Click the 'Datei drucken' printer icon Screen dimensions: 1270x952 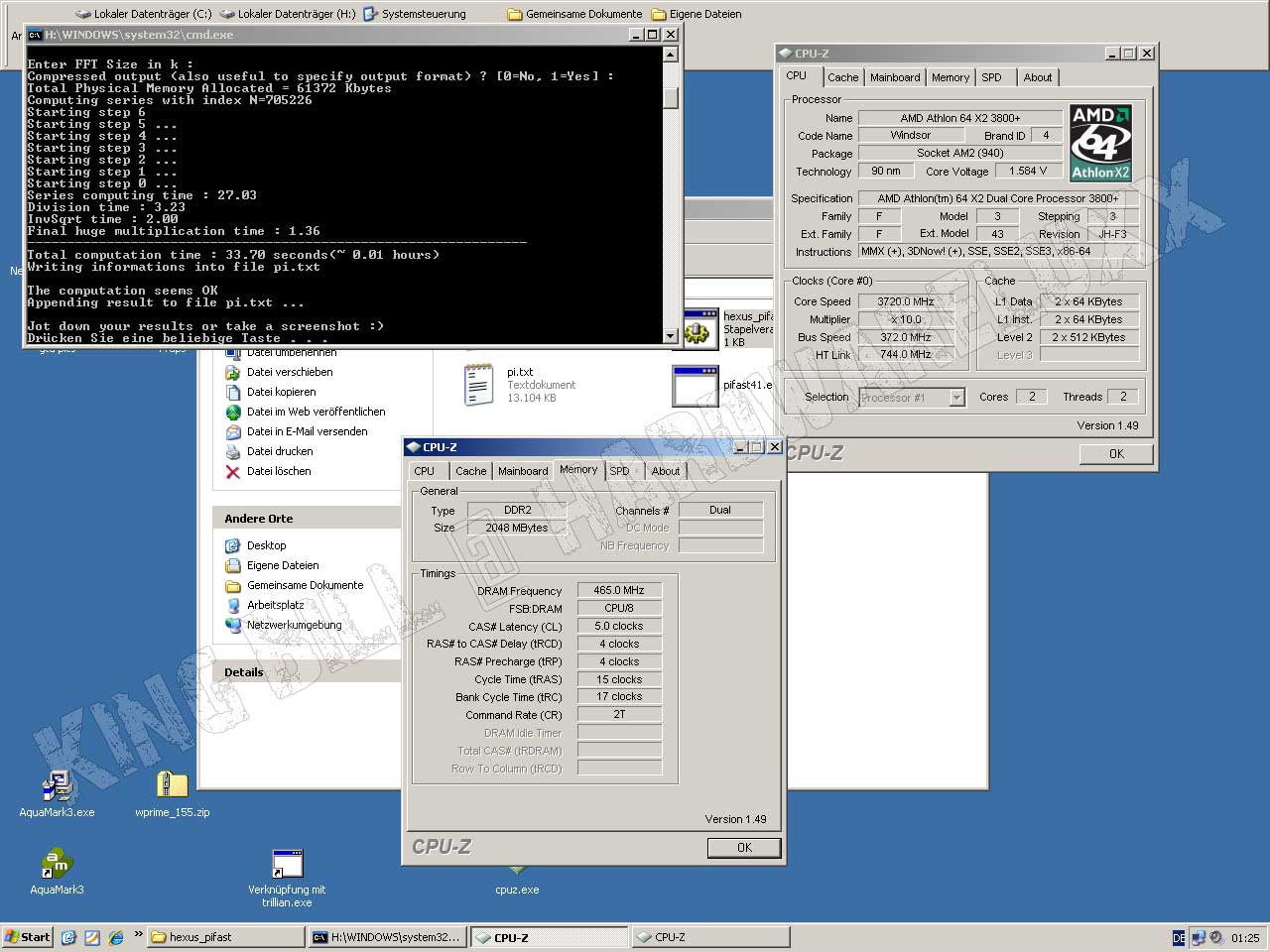232,451
